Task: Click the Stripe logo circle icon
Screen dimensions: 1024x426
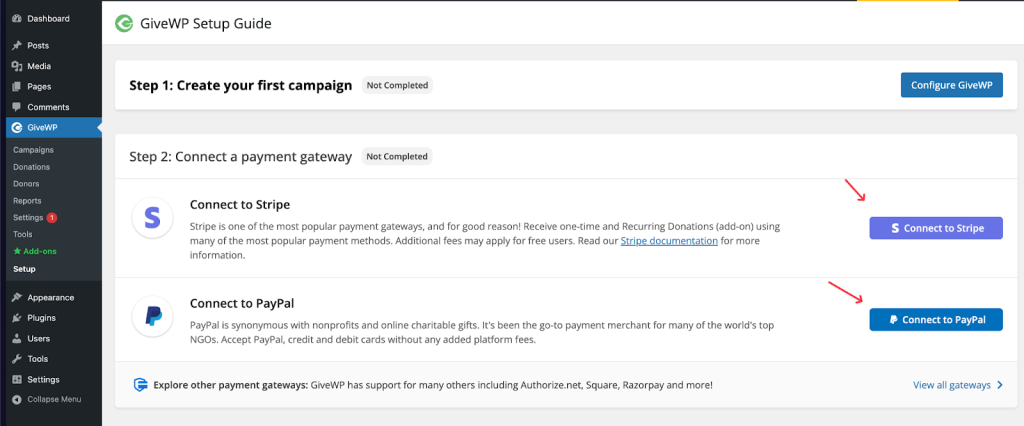Action: pyautogui.click(x=152, y=219)
